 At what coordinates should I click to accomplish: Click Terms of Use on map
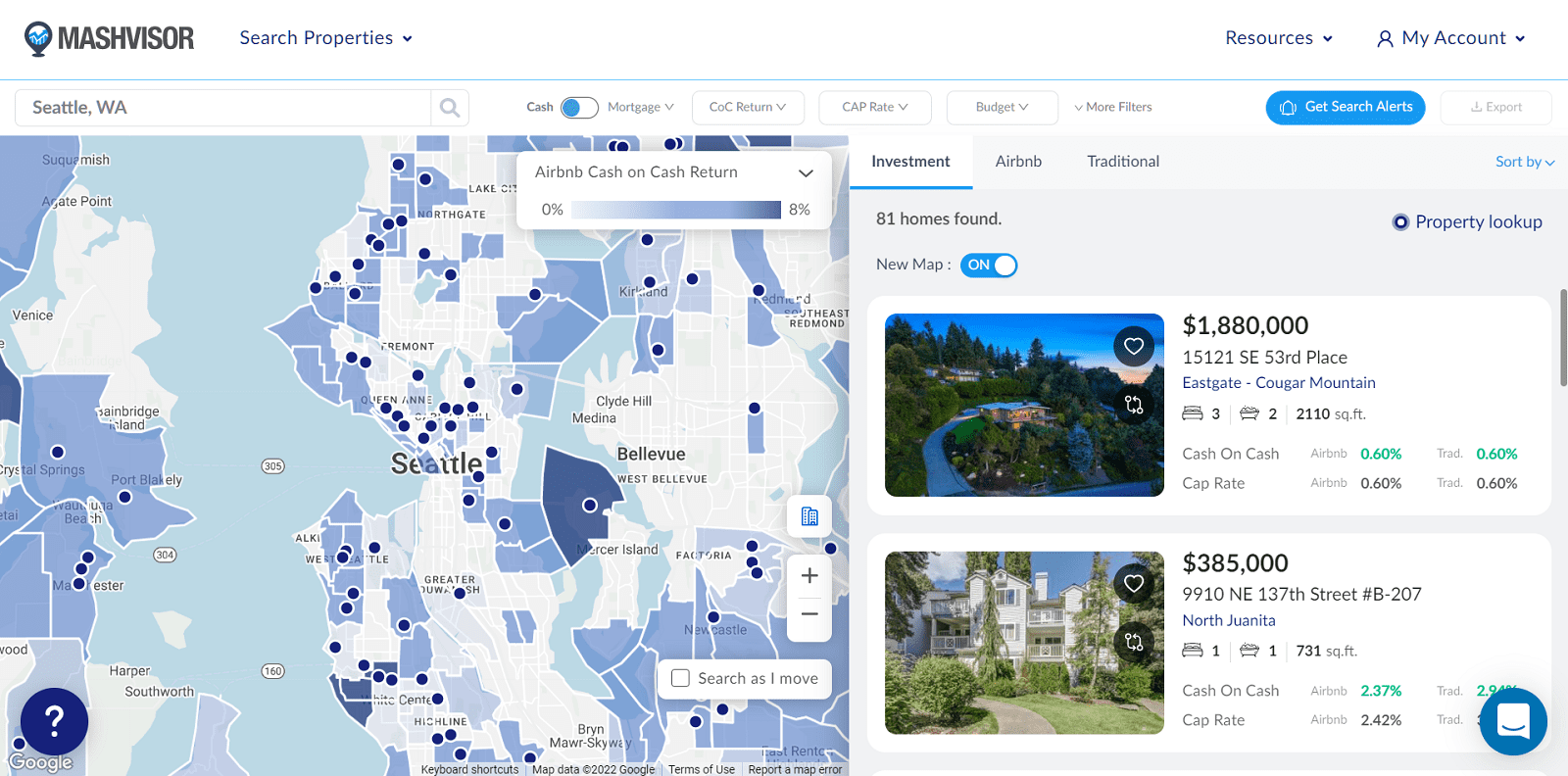click(x=702, y=769)
